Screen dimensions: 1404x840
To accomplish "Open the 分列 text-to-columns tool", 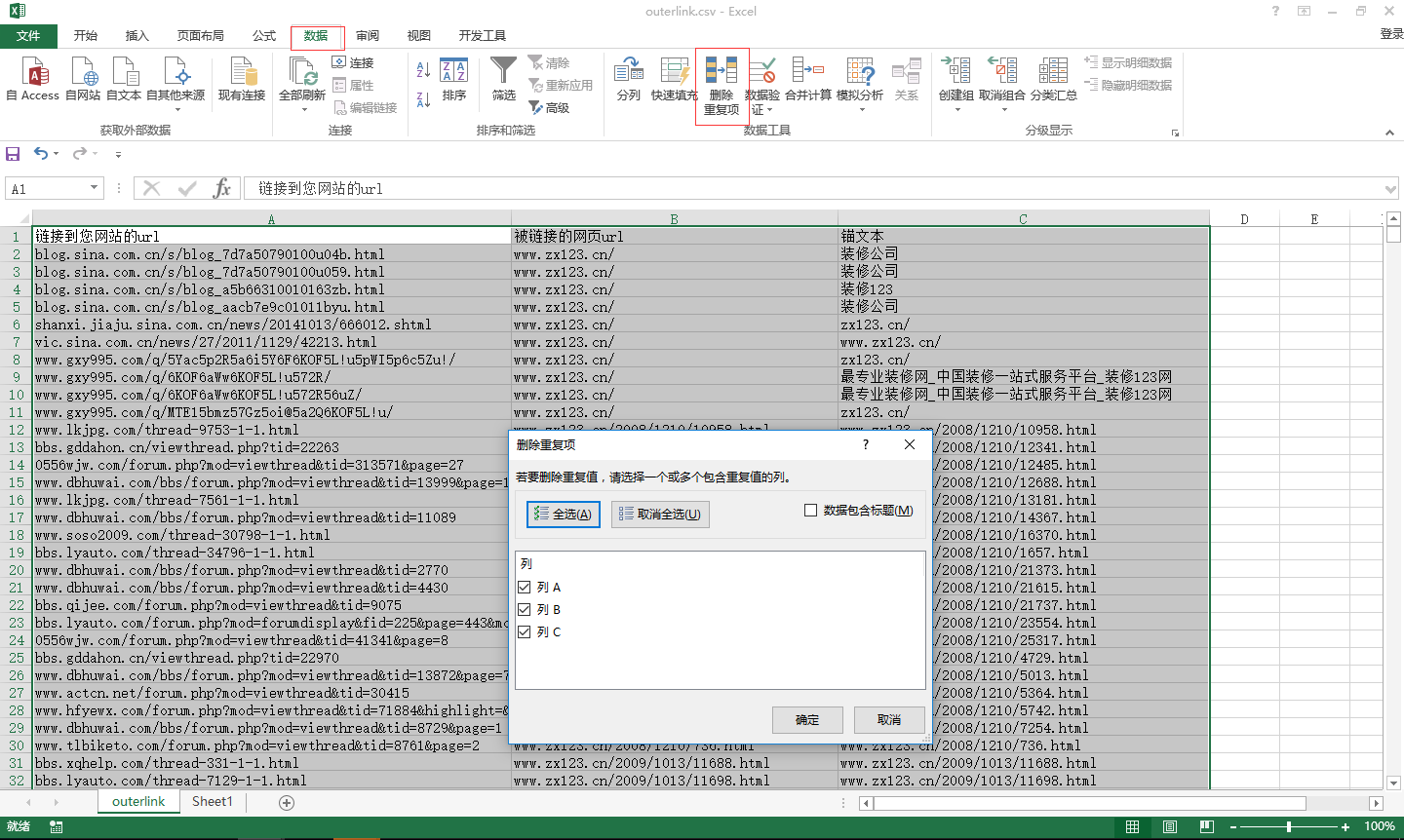I will 629,72.
